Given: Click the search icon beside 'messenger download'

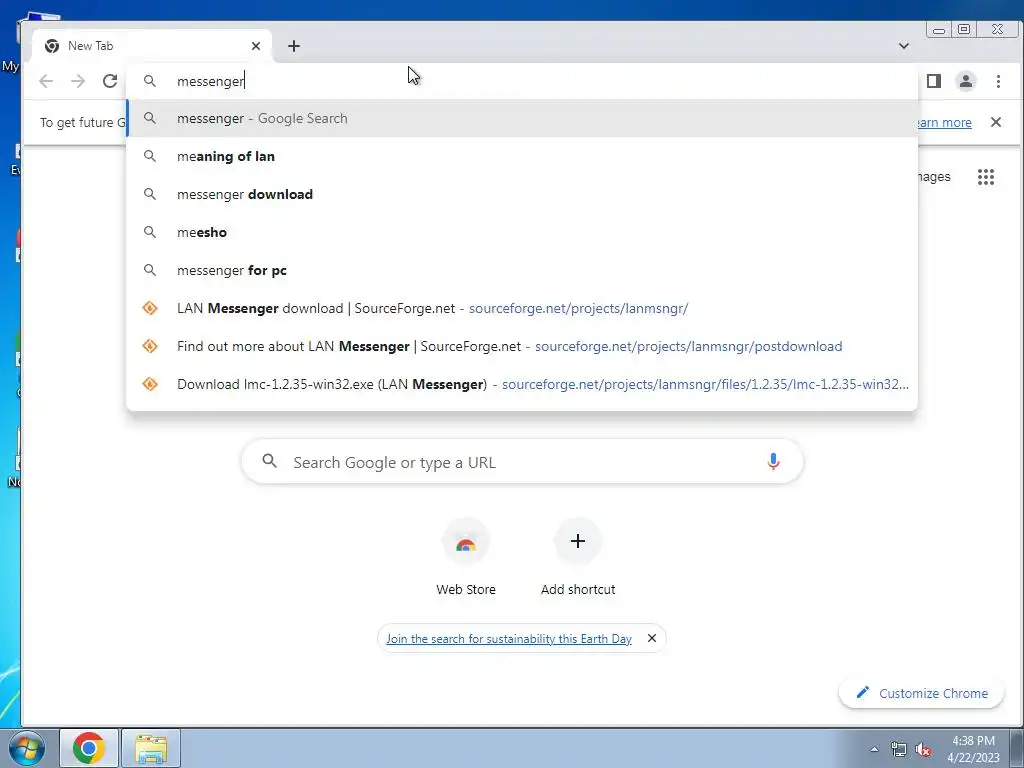Looking at the screenshot, I should (150, 194).
